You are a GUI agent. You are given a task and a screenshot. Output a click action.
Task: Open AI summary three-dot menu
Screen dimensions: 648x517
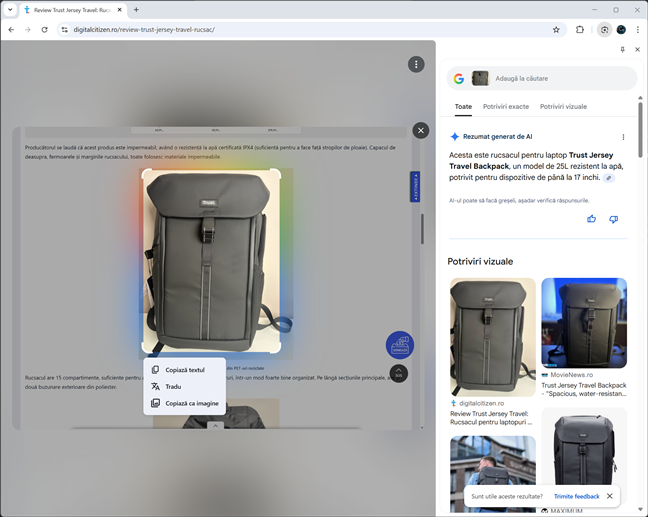point(623,137)
